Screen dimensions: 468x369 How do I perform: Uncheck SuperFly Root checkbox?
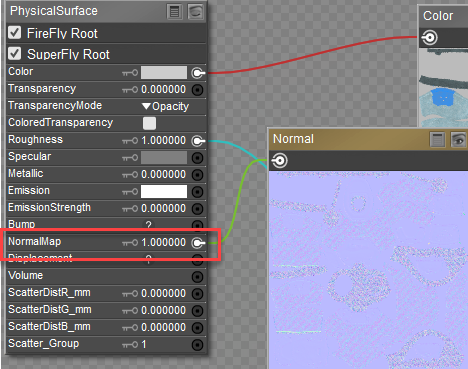[x=15, y=53]
